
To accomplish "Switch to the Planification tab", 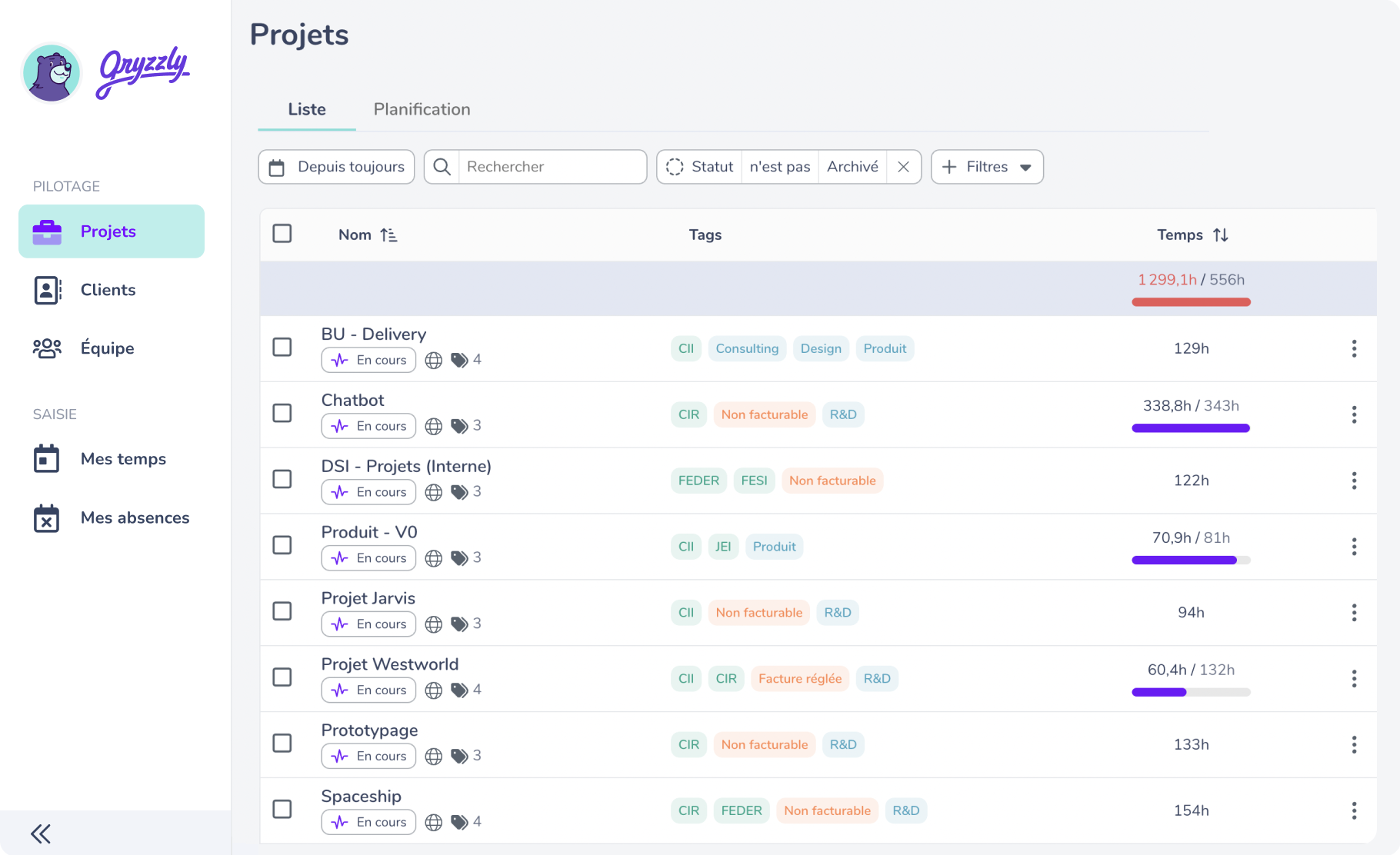I will pyautogui.click(x=422, y=109).
